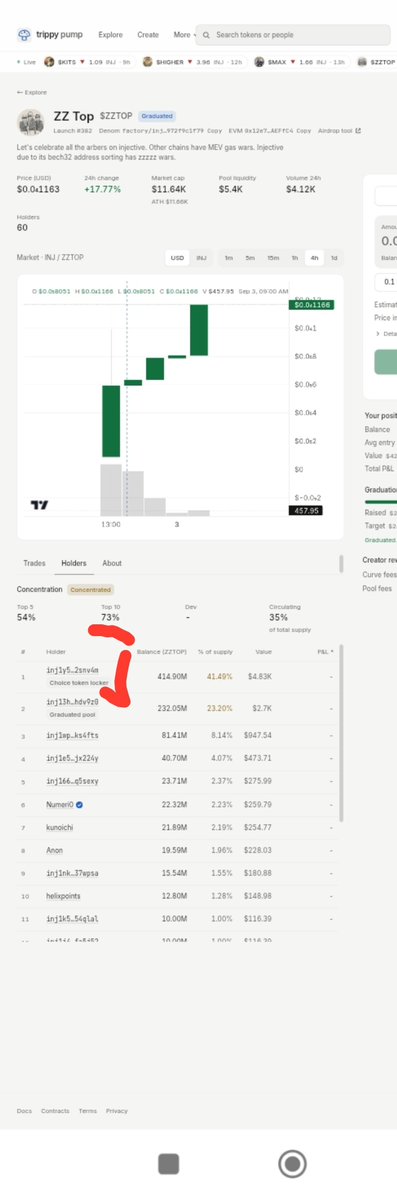Switch chart currency to USD

click(177, 258)
